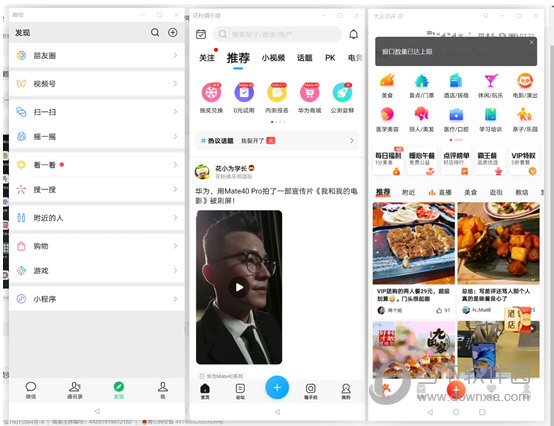Open VIP团购 food photo card

pyautogui.click(x=414, y=243)
